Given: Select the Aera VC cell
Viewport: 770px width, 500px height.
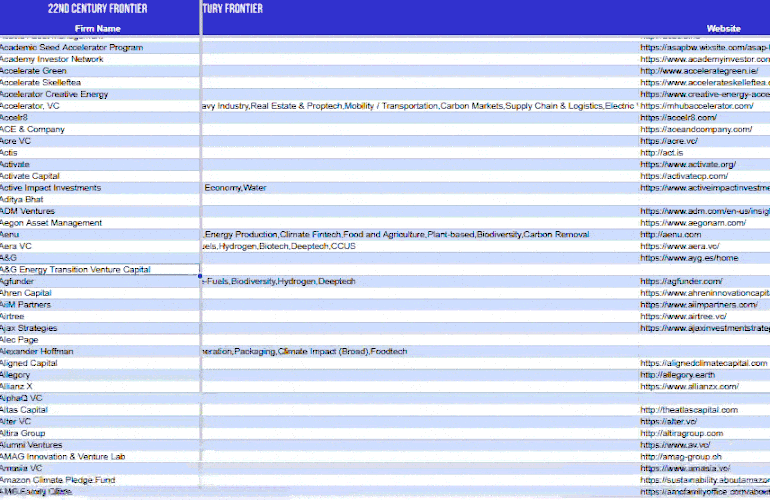Looking at the screenshot, I should coord(100,247).
